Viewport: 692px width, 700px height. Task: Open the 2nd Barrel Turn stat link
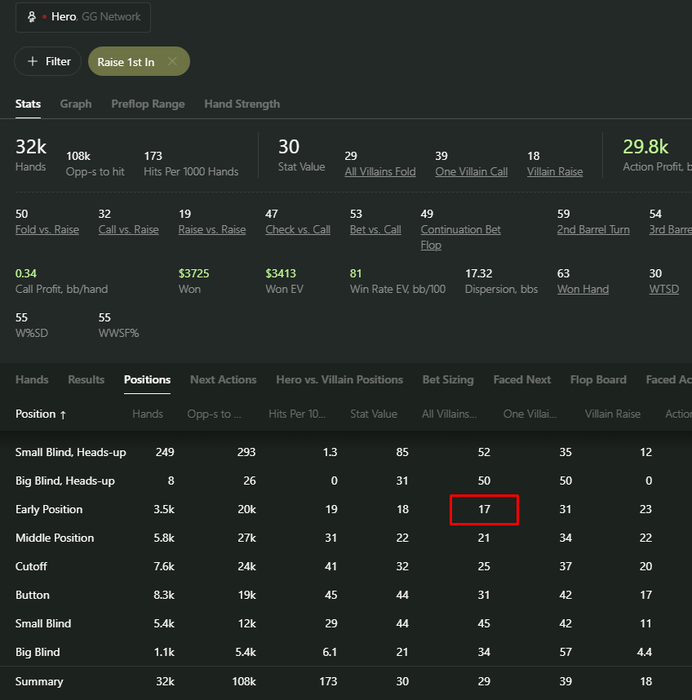(593, 230)
